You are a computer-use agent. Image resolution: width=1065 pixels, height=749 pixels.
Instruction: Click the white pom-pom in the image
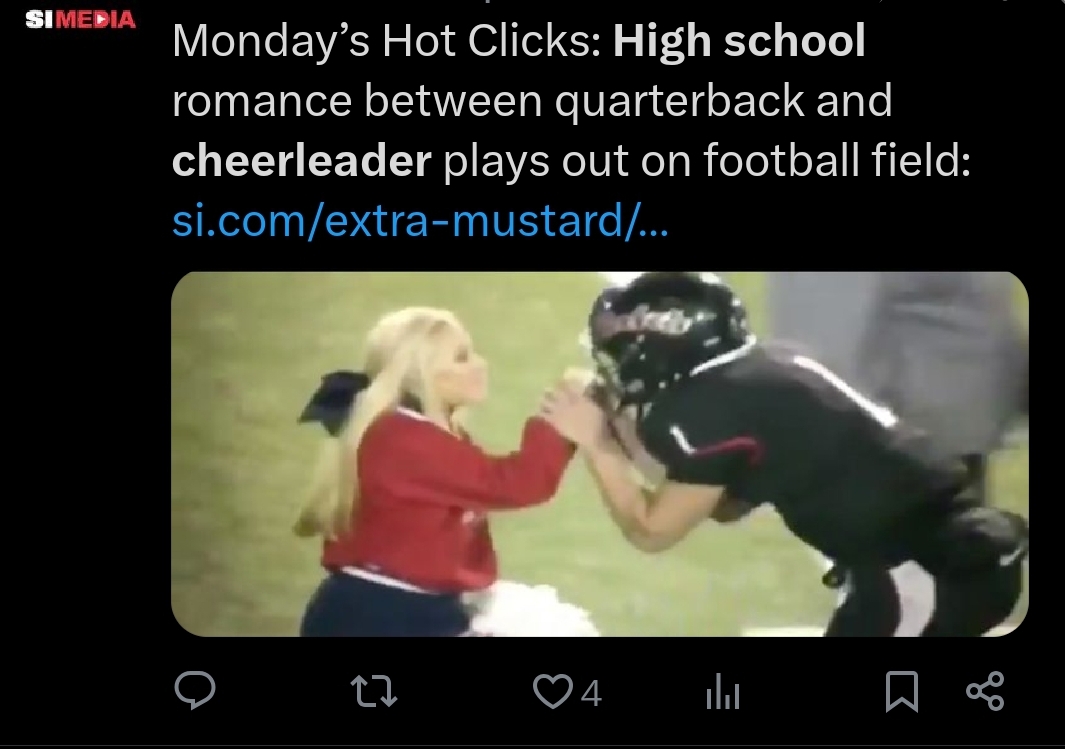pos(530,610)
